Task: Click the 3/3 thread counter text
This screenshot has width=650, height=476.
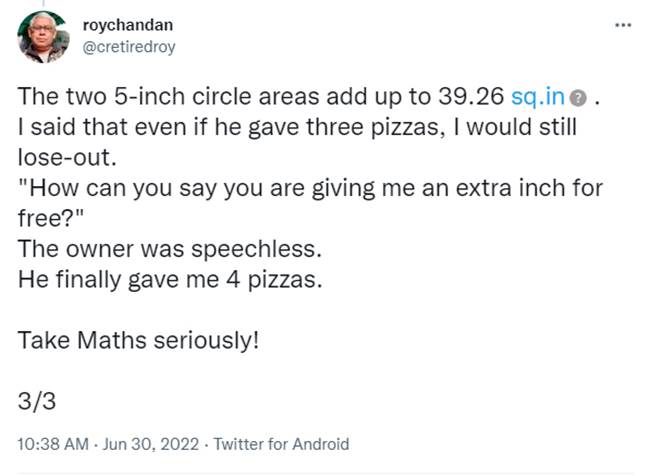Action: coord(36,401)
